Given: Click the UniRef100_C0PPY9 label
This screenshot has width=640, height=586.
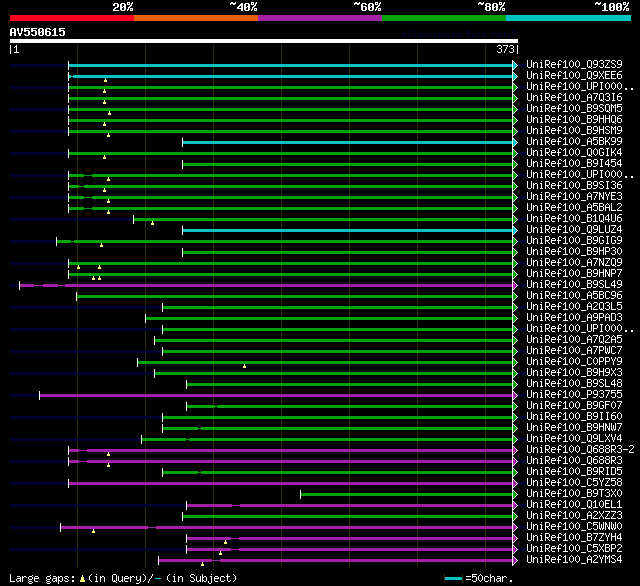Looking at the screenshot, I should [x=574, y=362].
